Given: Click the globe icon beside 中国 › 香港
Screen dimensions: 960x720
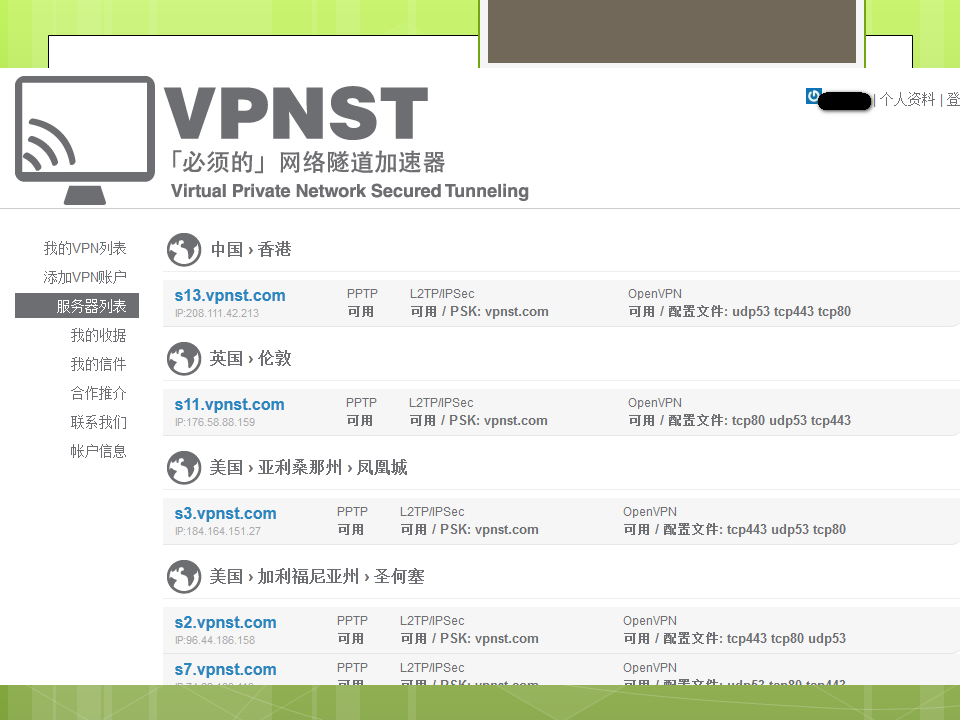Looking at the screenshot, I should click(184, 250).
